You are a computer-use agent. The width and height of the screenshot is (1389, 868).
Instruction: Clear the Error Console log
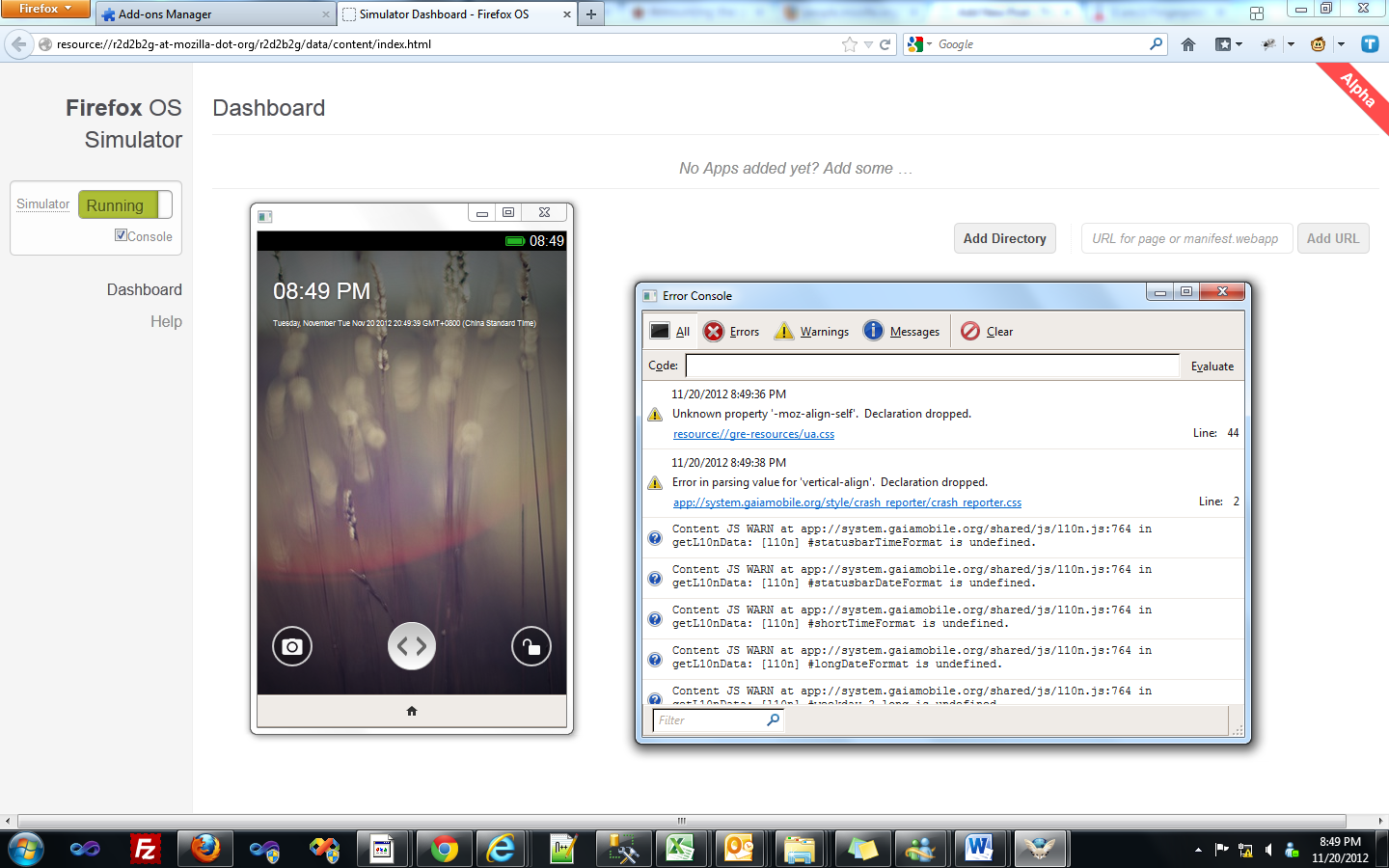987,331
